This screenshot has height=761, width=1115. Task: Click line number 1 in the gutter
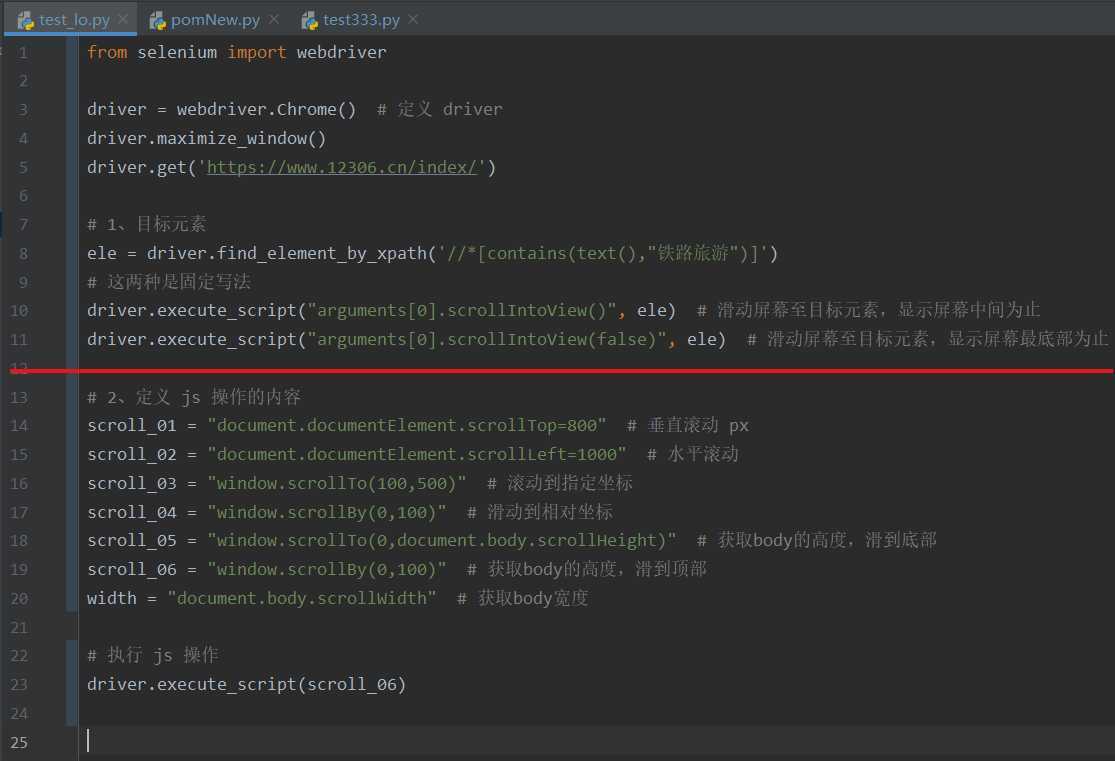point(23,53)
